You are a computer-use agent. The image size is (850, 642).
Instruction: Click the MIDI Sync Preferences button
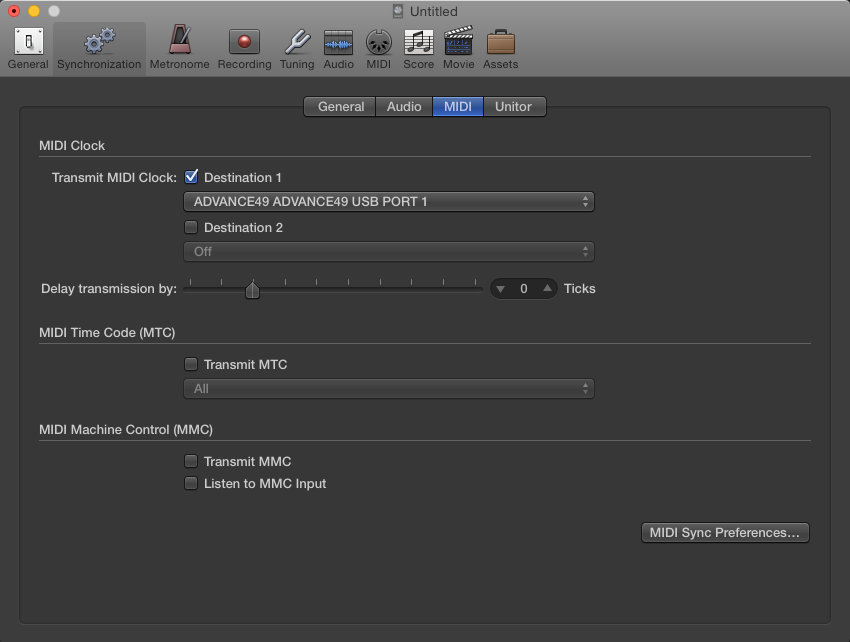pyautogui.click(x=724, y=533)
